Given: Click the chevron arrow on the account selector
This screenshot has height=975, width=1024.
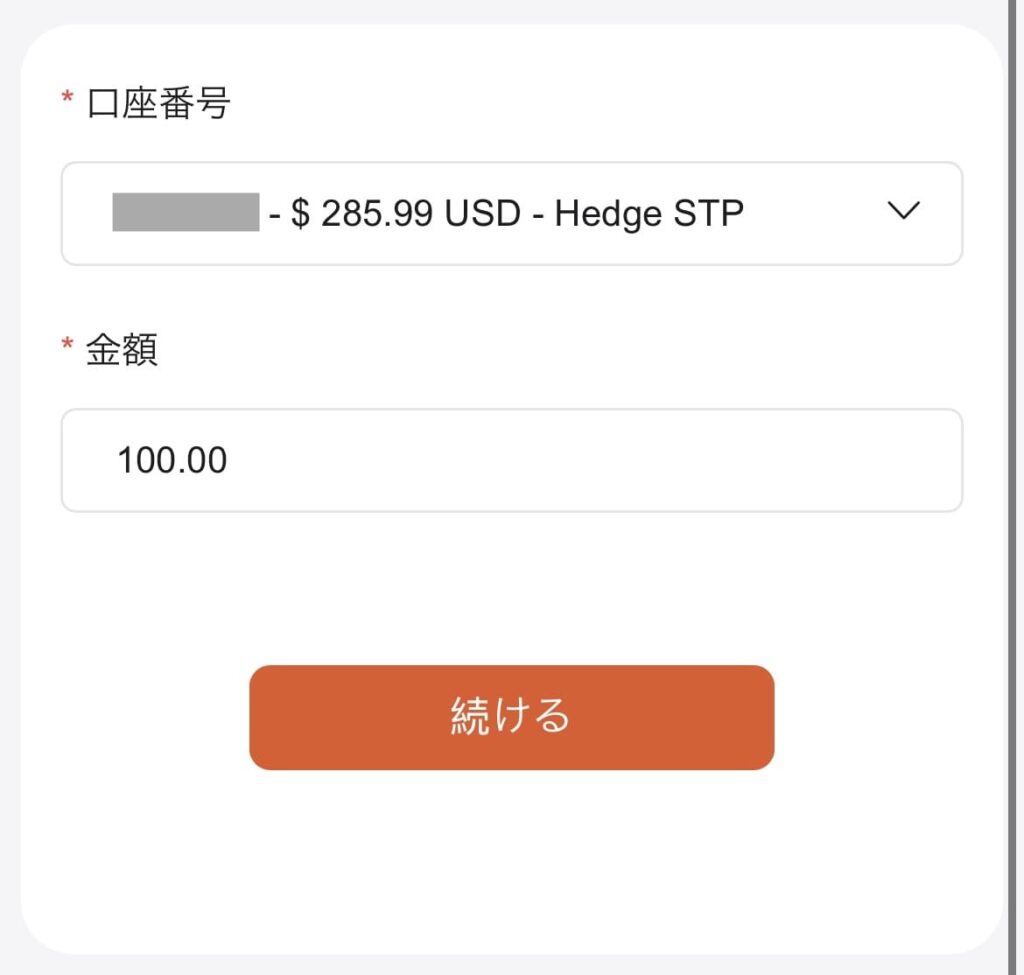Looking at the screenshot, I should pyautogui.click(x=905, y=212).
